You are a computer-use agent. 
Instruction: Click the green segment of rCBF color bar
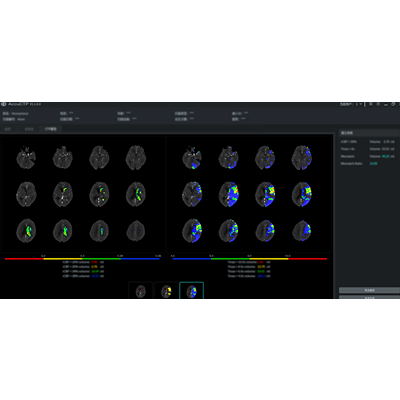(102, 259)
